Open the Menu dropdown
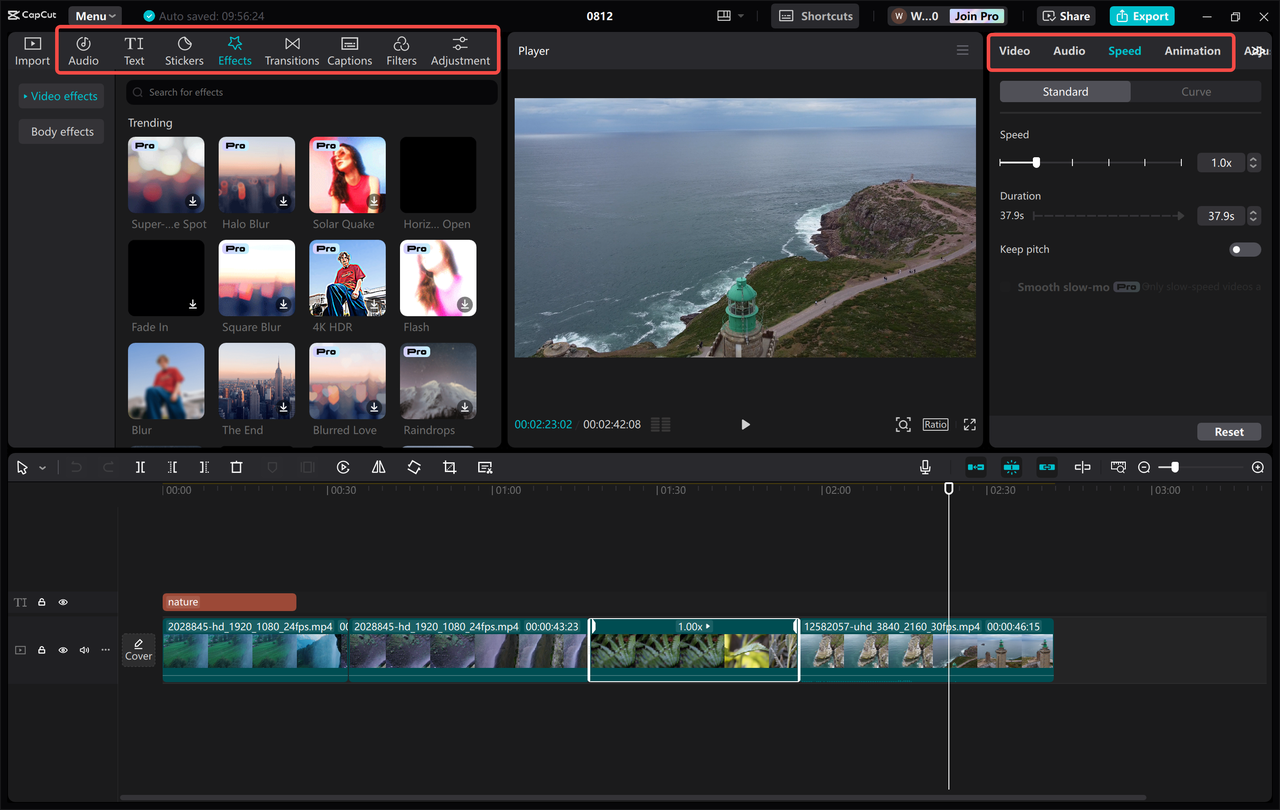Viewport: 1280px width, 810px height. coord(94,15)
